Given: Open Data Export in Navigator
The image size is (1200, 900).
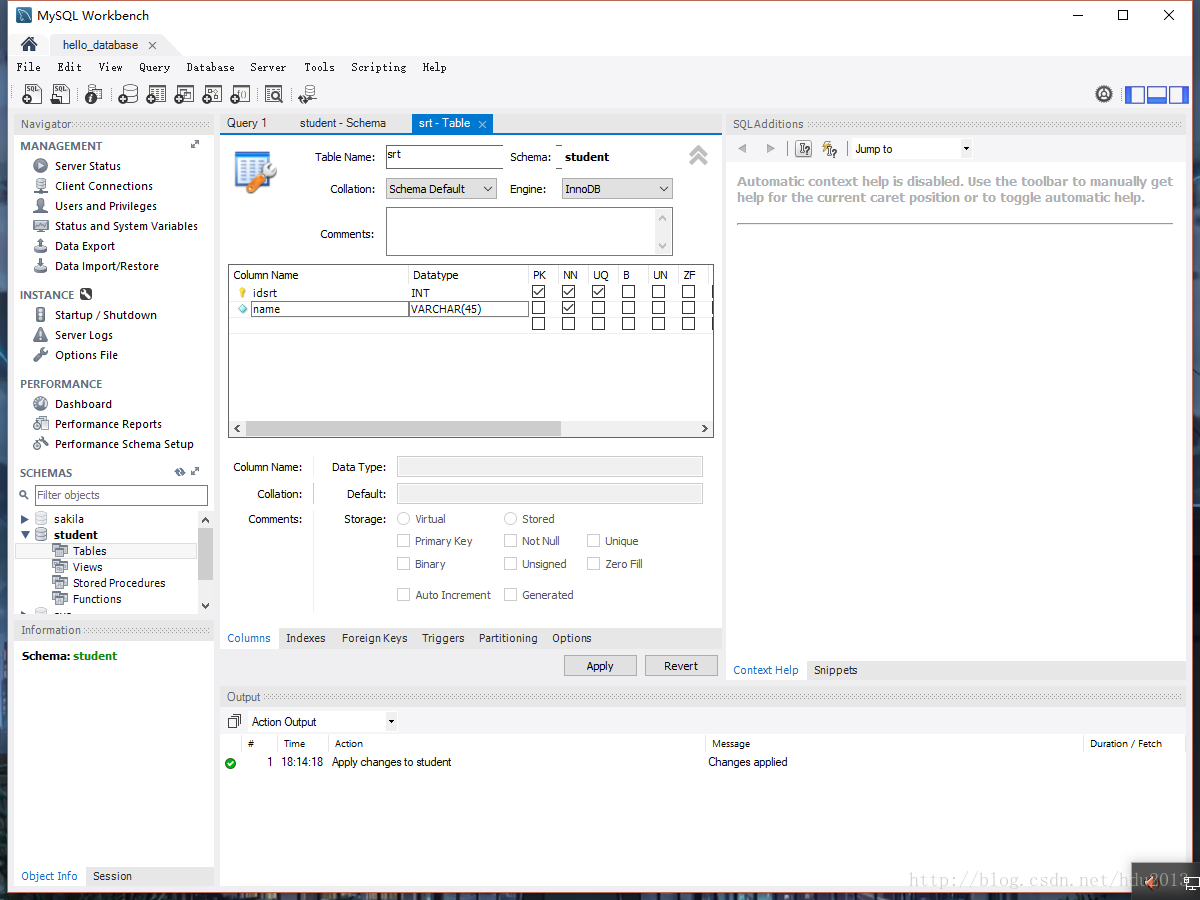Looking at the screenshot, I should pyautogui.click(x=85, y=246).
